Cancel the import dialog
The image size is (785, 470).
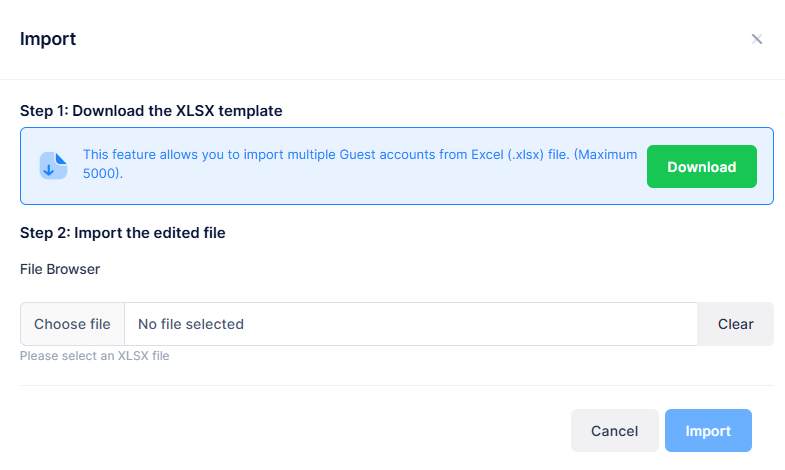click(x=614, y=431)
